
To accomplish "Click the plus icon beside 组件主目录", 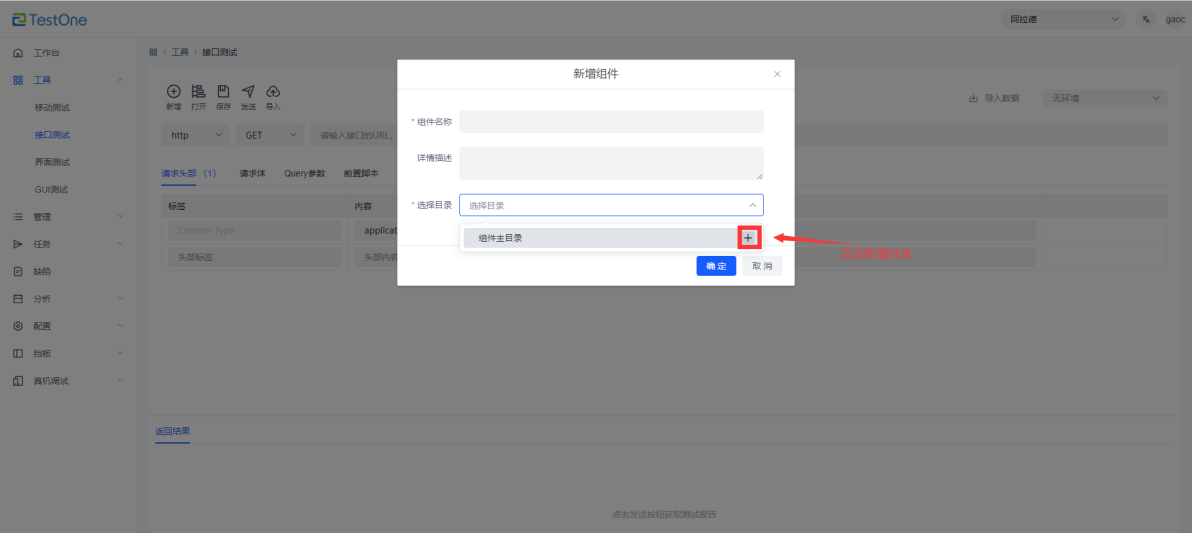I will click(x=749, y=238).
